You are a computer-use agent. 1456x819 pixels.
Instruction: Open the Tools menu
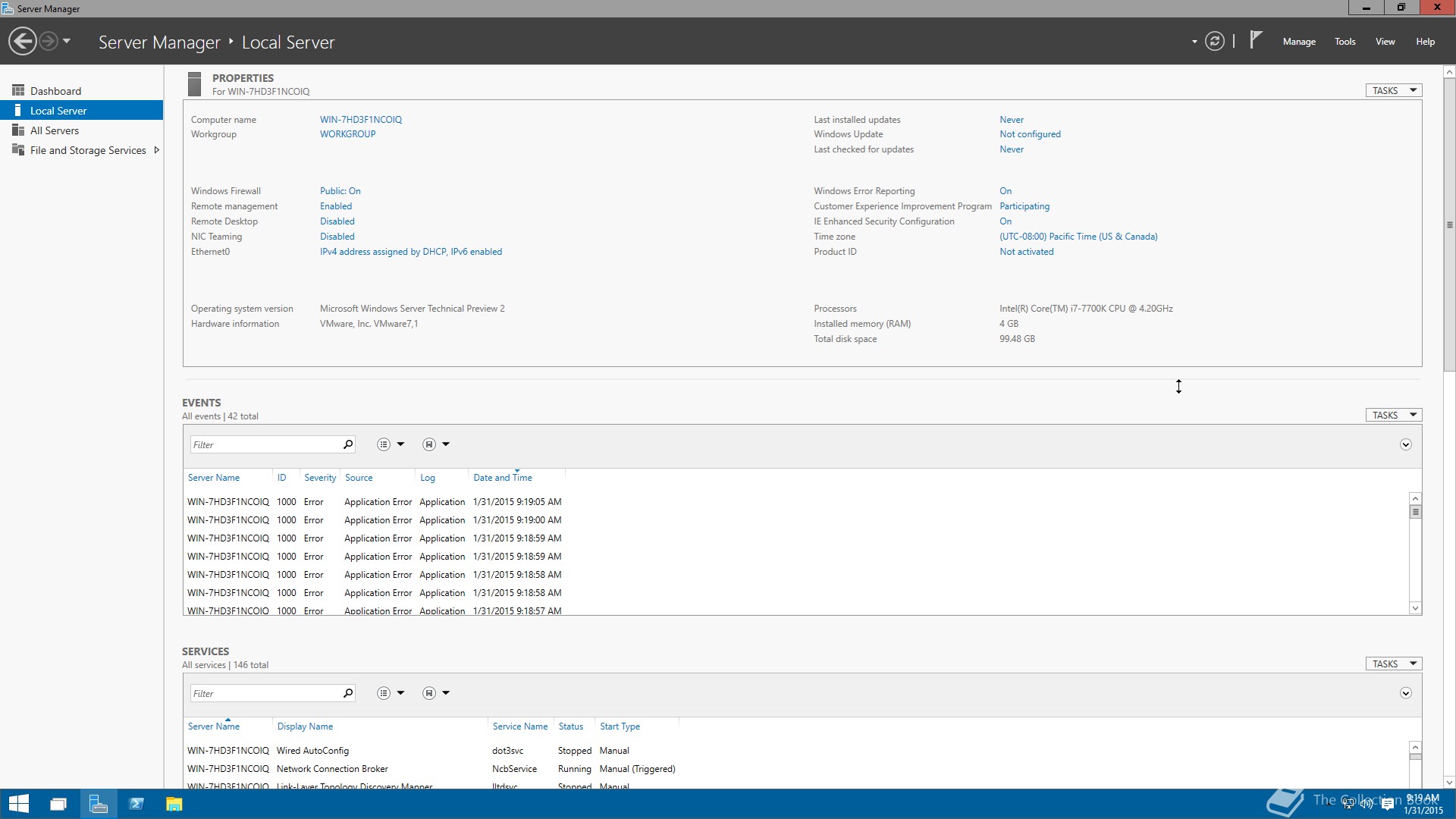(x=1345, y=42)
